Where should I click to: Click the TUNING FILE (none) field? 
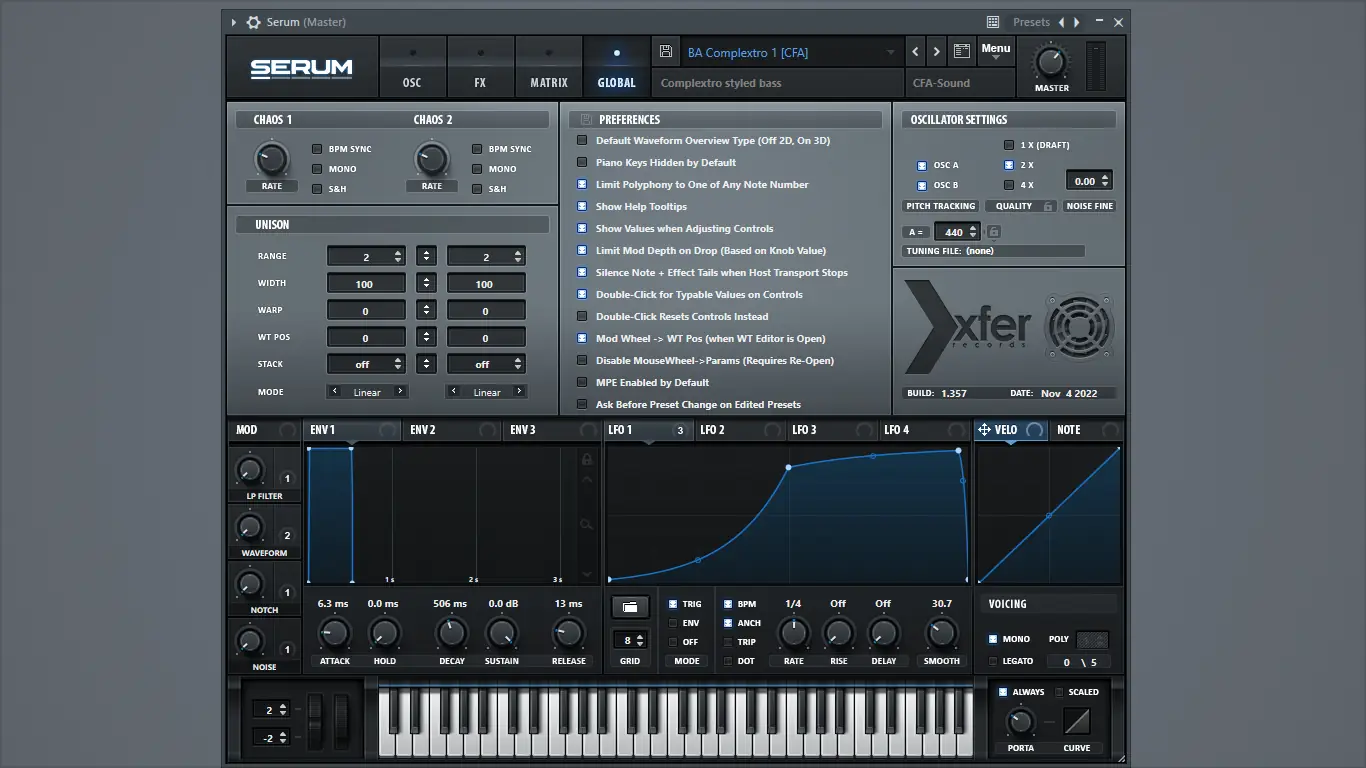[x=994, y=251]
